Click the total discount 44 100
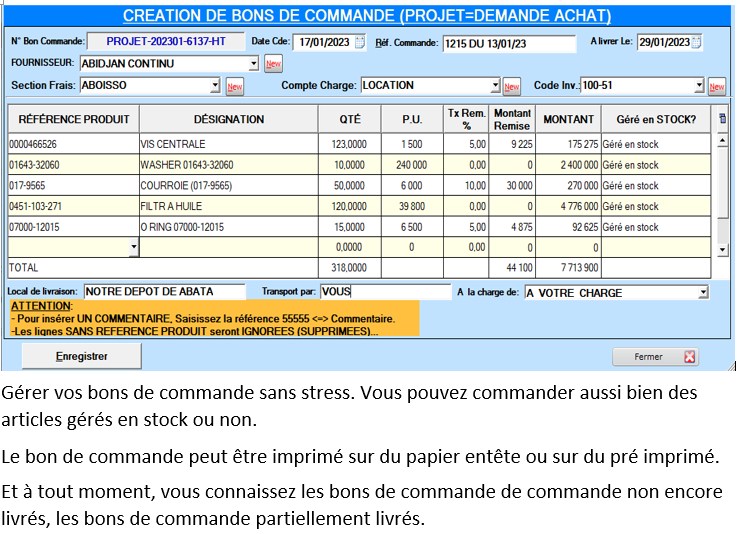Viewport: 740px width, 534px height. point(512,267)
